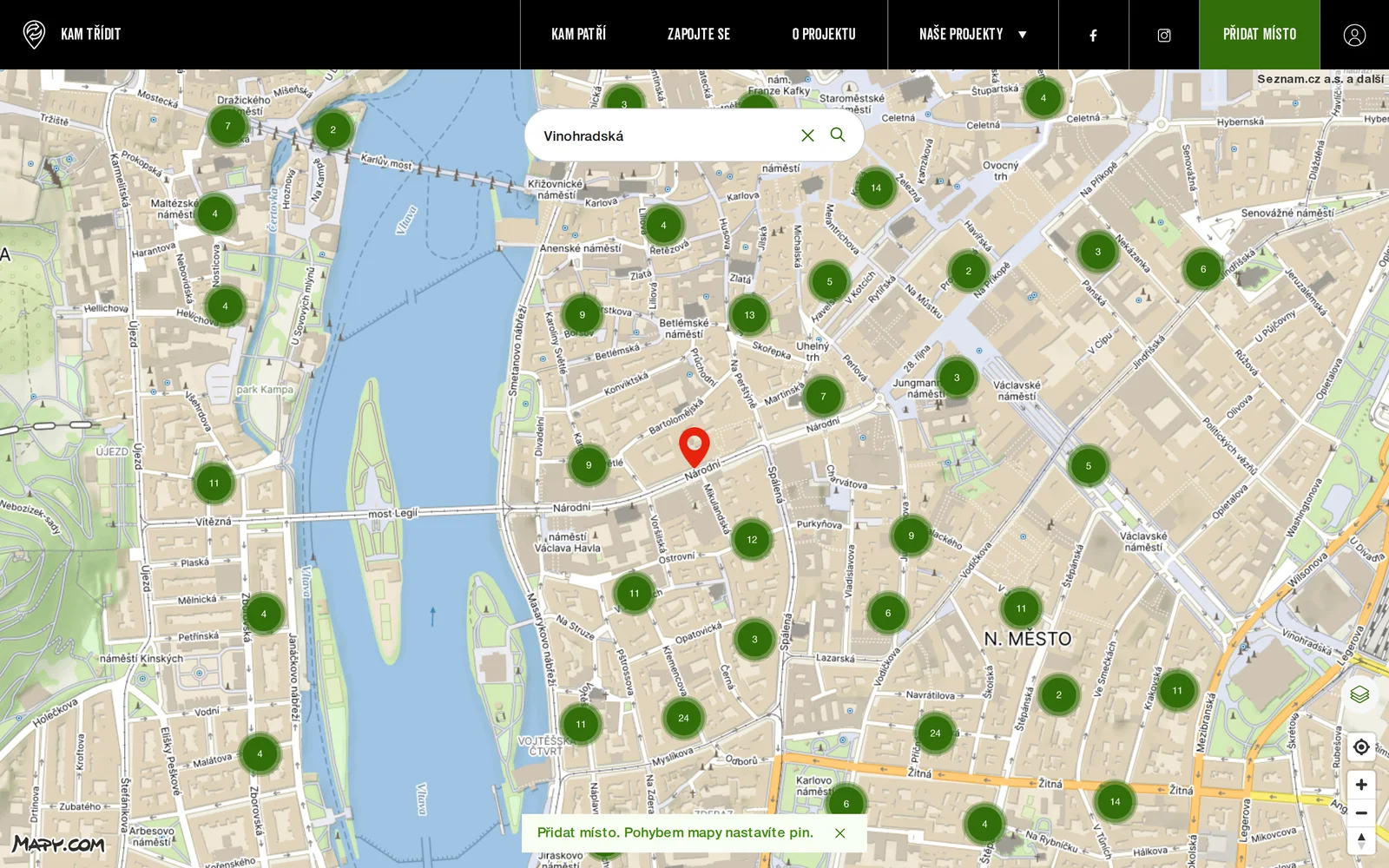Open cluster marker 13 near Betlémské náměstí
1389x868 pixels.
[749, 315]
